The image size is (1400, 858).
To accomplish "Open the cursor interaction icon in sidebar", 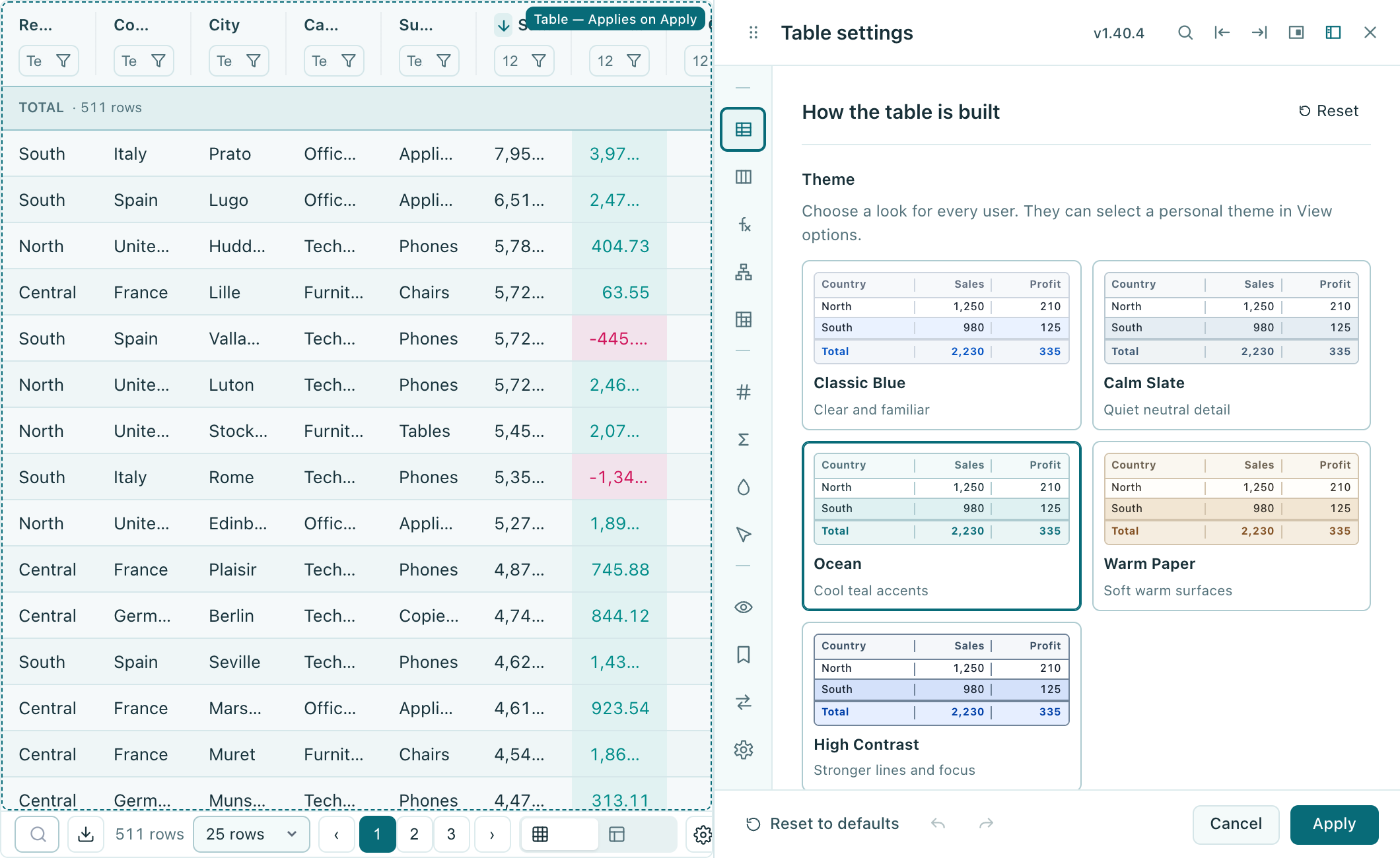I will click(743, 535).
